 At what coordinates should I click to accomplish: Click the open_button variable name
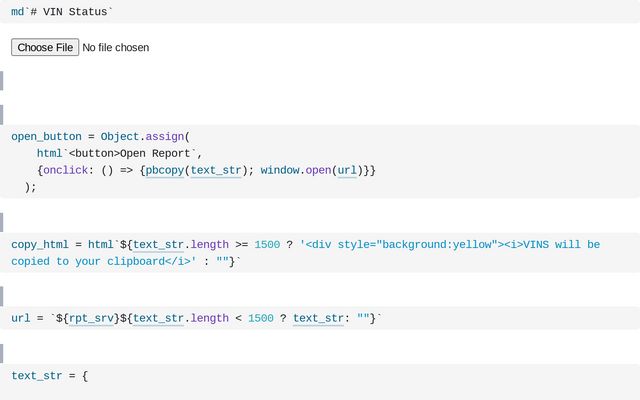(x=46, y=136)
